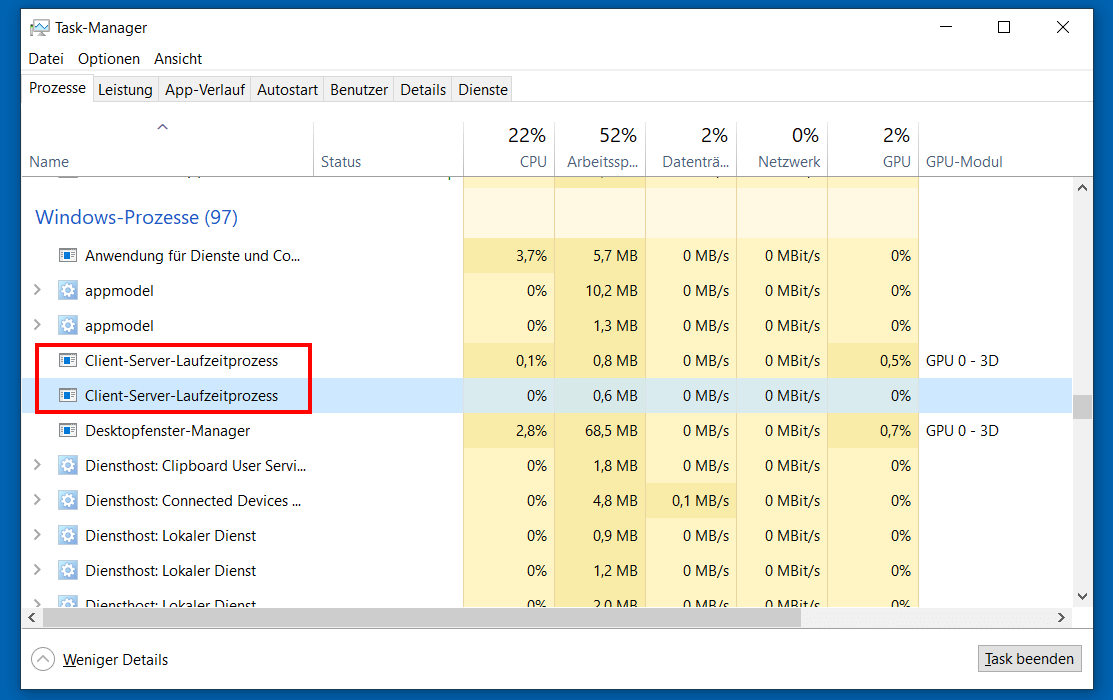Screen dimensions: 1113x700
Task: Switch to the Details tab
Action: (423, 90)
